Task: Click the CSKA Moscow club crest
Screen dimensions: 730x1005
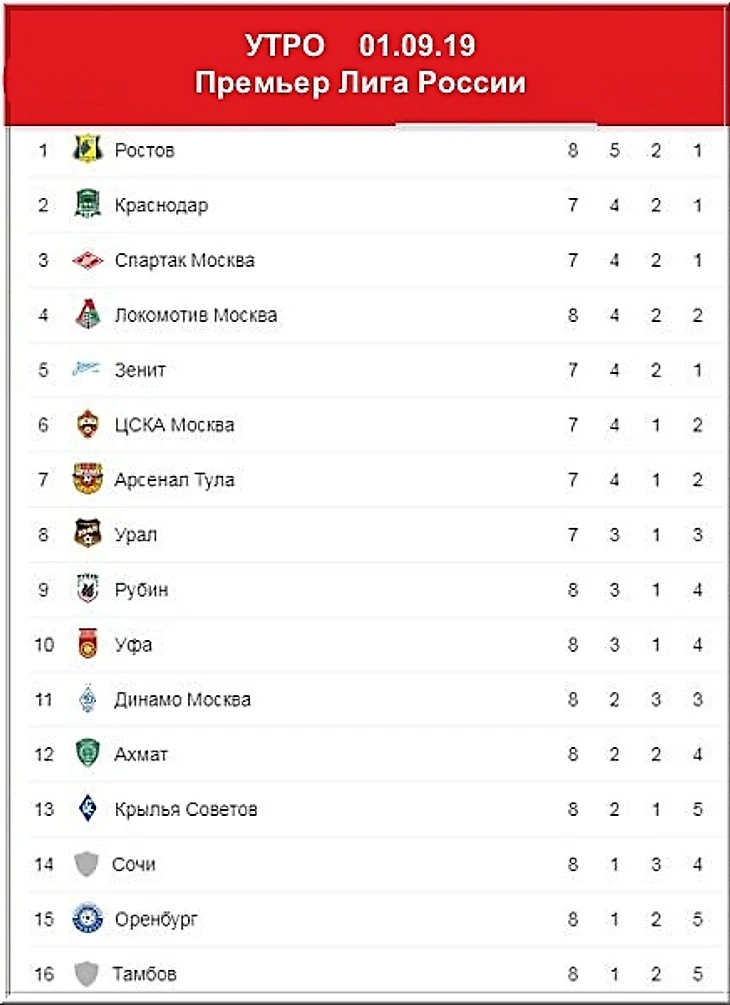Action: point(88,425)
